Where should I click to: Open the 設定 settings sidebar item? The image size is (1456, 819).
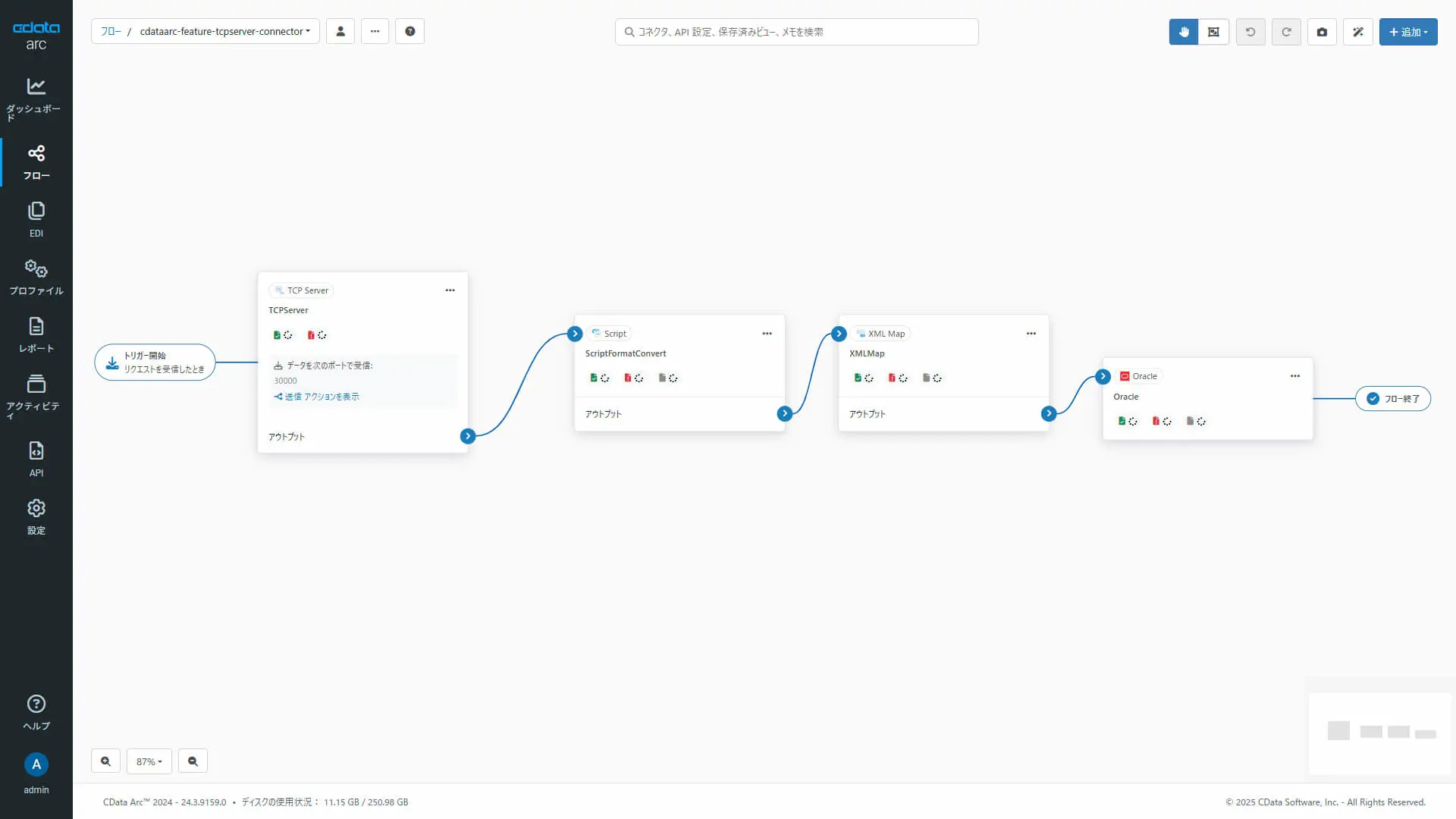click(36, 517)
